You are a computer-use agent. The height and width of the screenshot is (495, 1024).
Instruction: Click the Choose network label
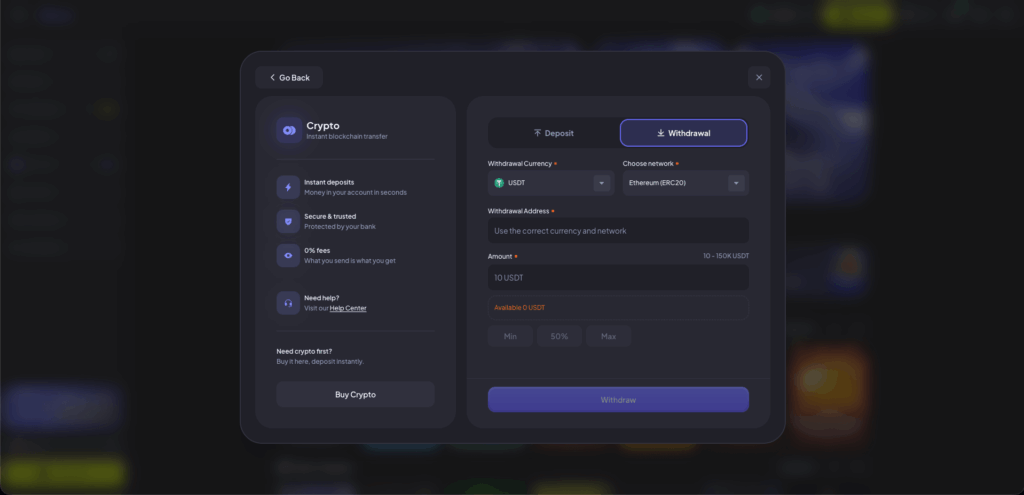648,163
